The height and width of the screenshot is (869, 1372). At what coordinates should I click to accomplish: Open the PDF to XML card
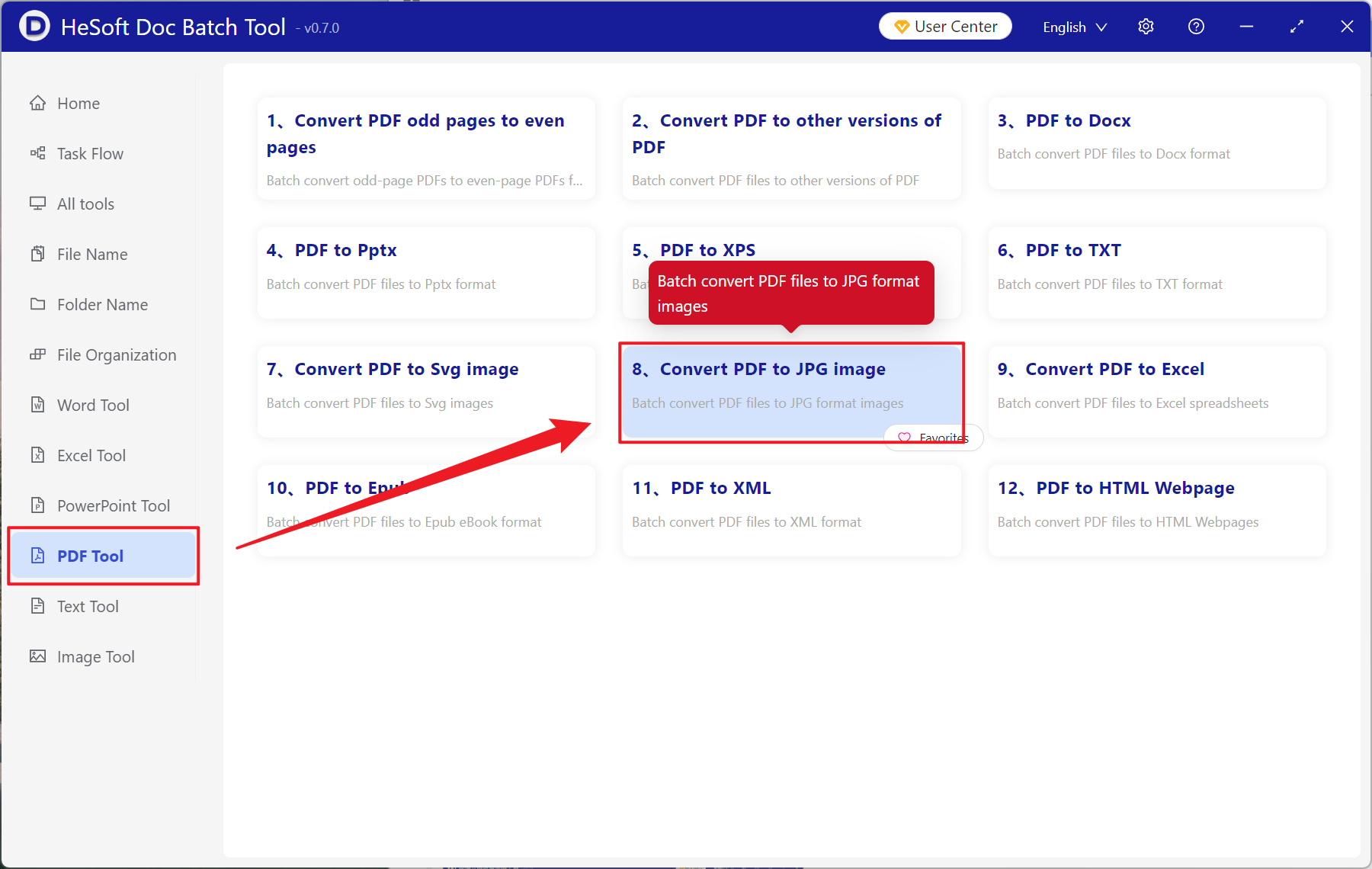(x=791, y=510)
